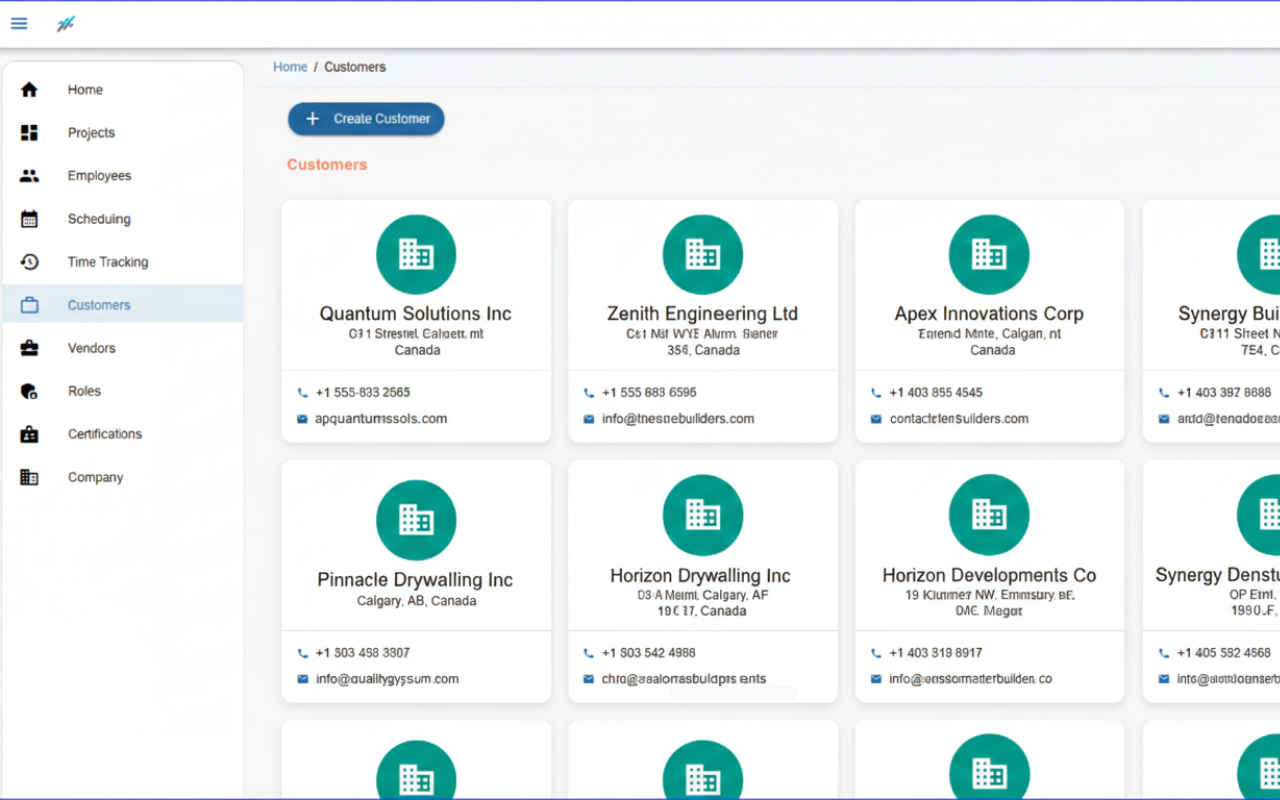Click the Certifications badge icon
The image size is (1280, 800).
pos(29,433)
